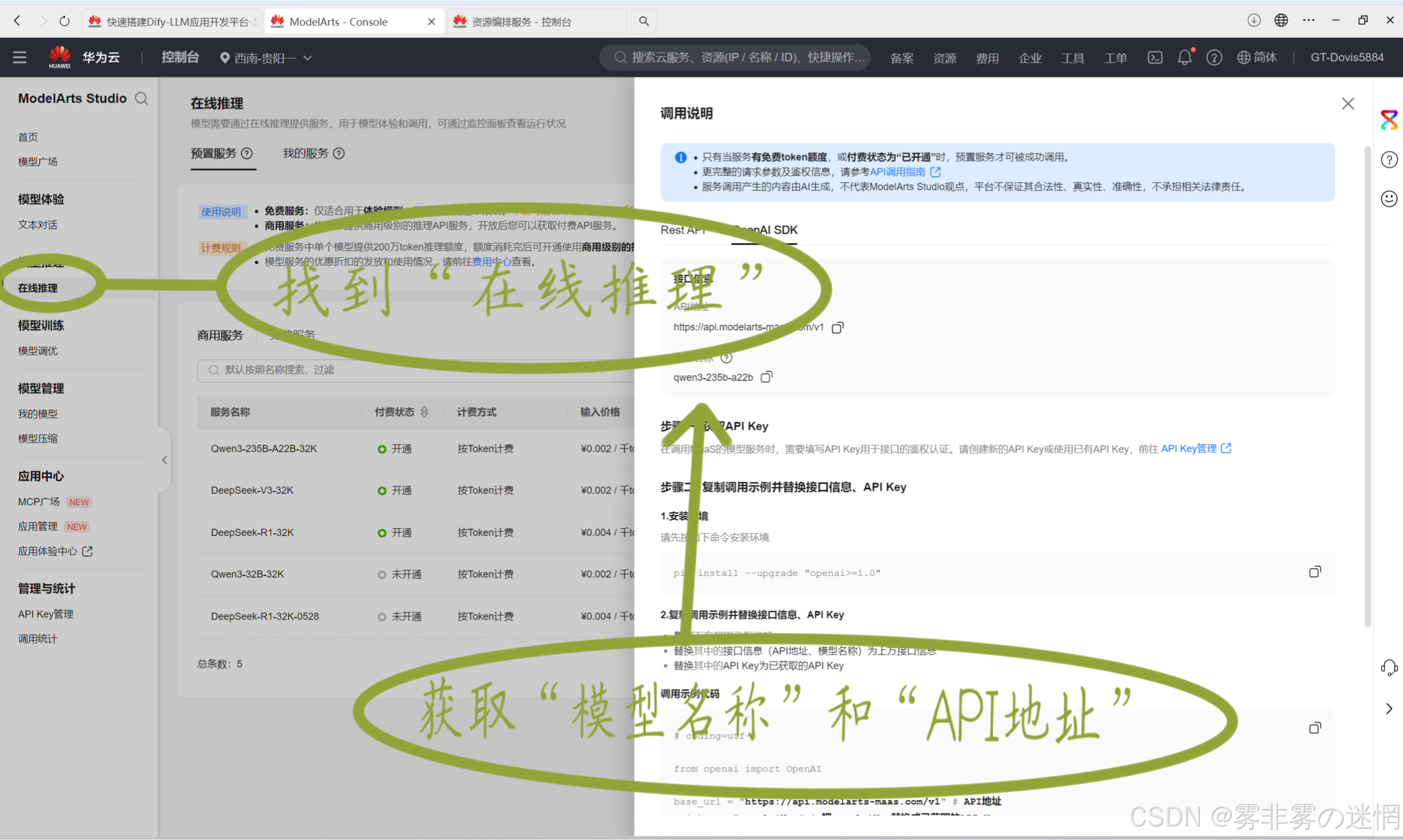
Task: Open 工具 in top navigation
Action: point(1073,58)
